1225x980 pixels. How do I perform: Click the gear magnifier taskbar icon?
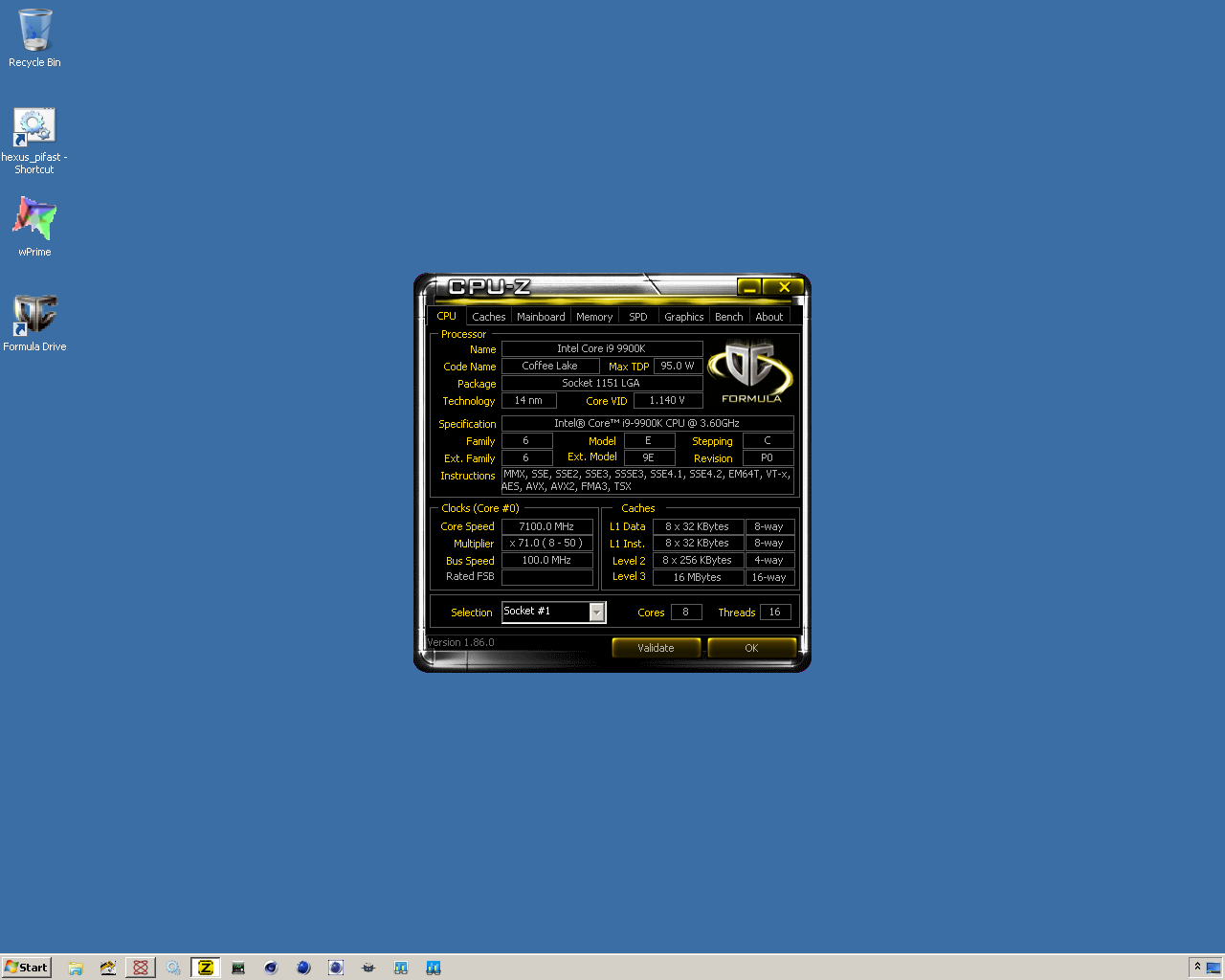tap(173, 968)
